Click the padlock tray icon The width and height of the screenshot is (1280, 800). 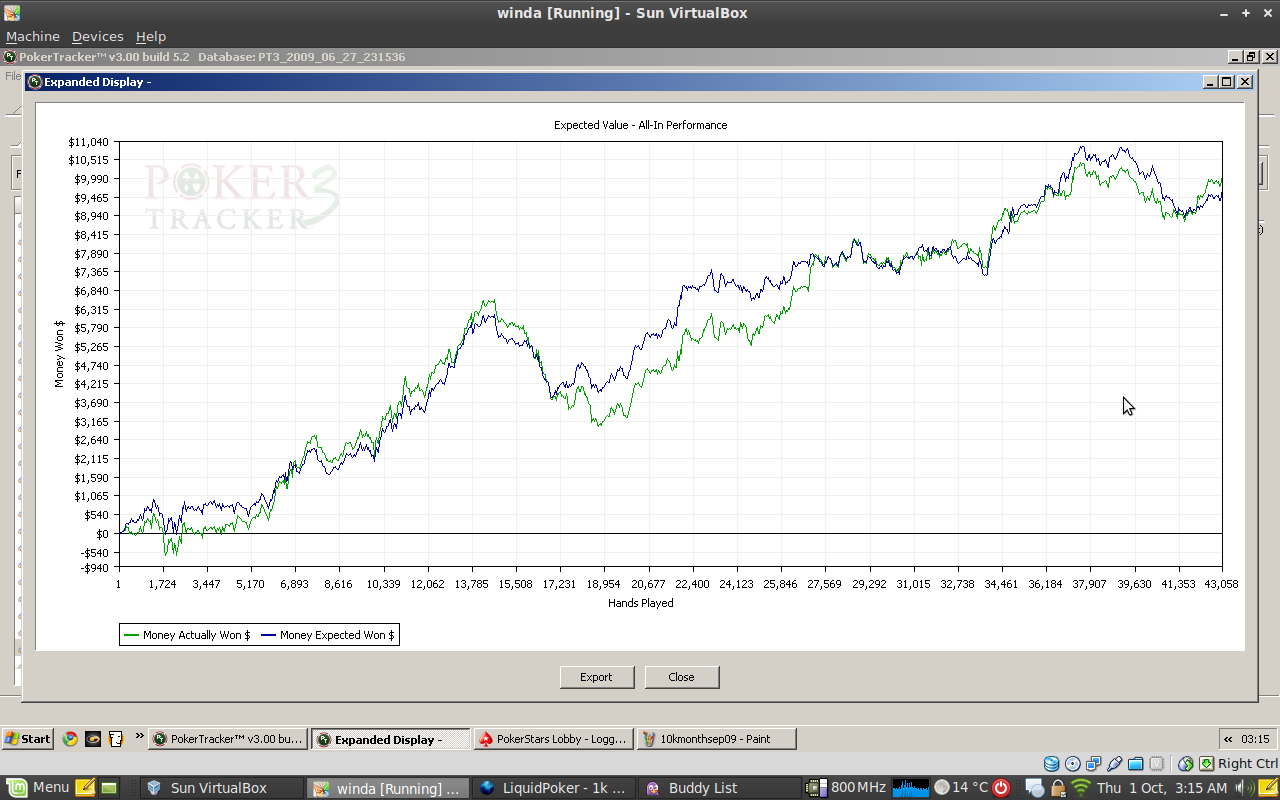pyautogui.click(x=1058, y=787)
